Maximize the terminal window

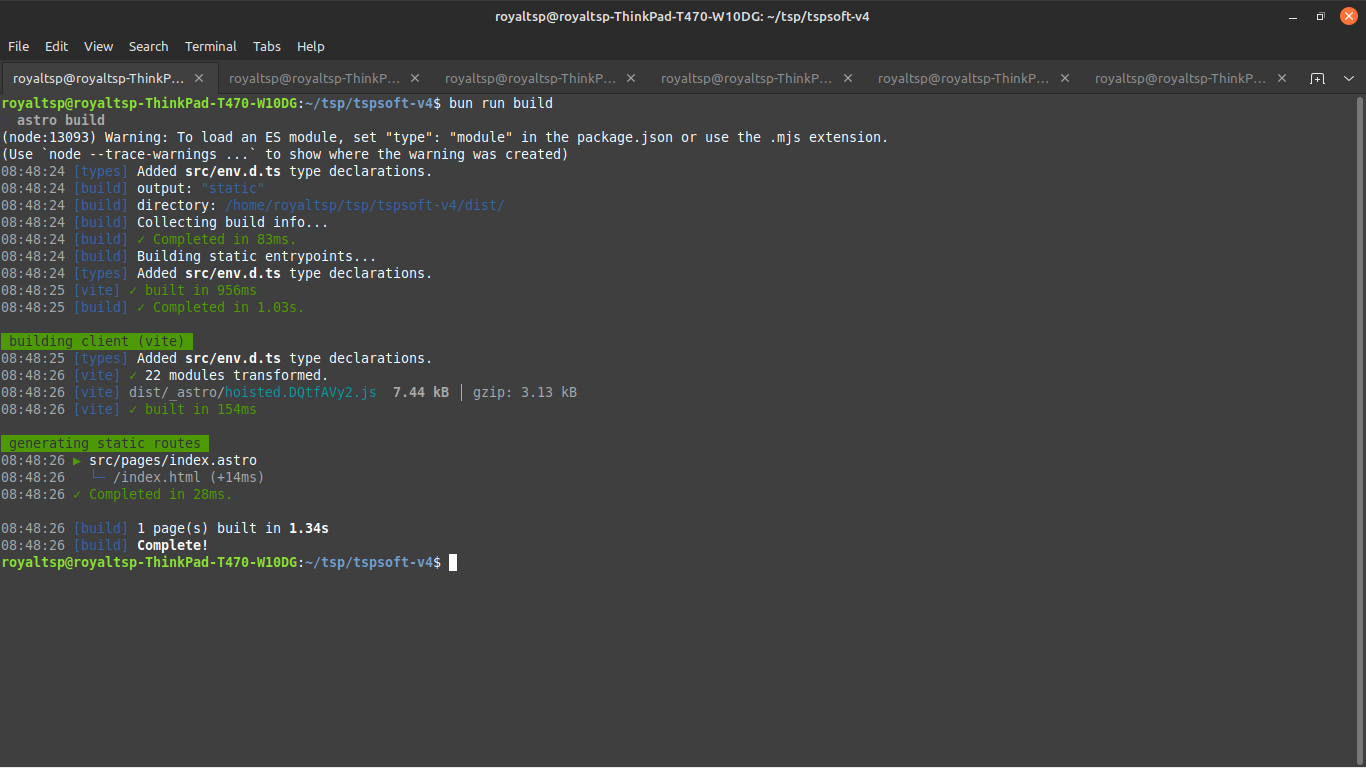[x=1320, y=16]
